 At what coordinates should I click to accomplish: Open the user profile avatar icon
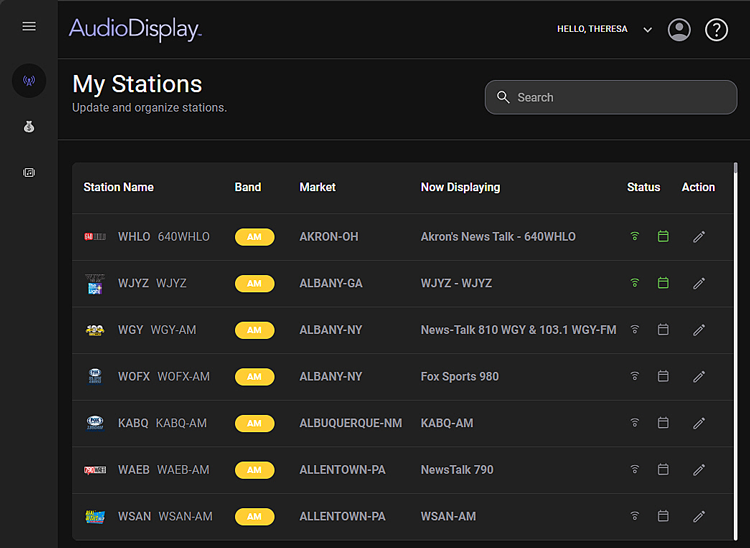(x=679, y=30)
